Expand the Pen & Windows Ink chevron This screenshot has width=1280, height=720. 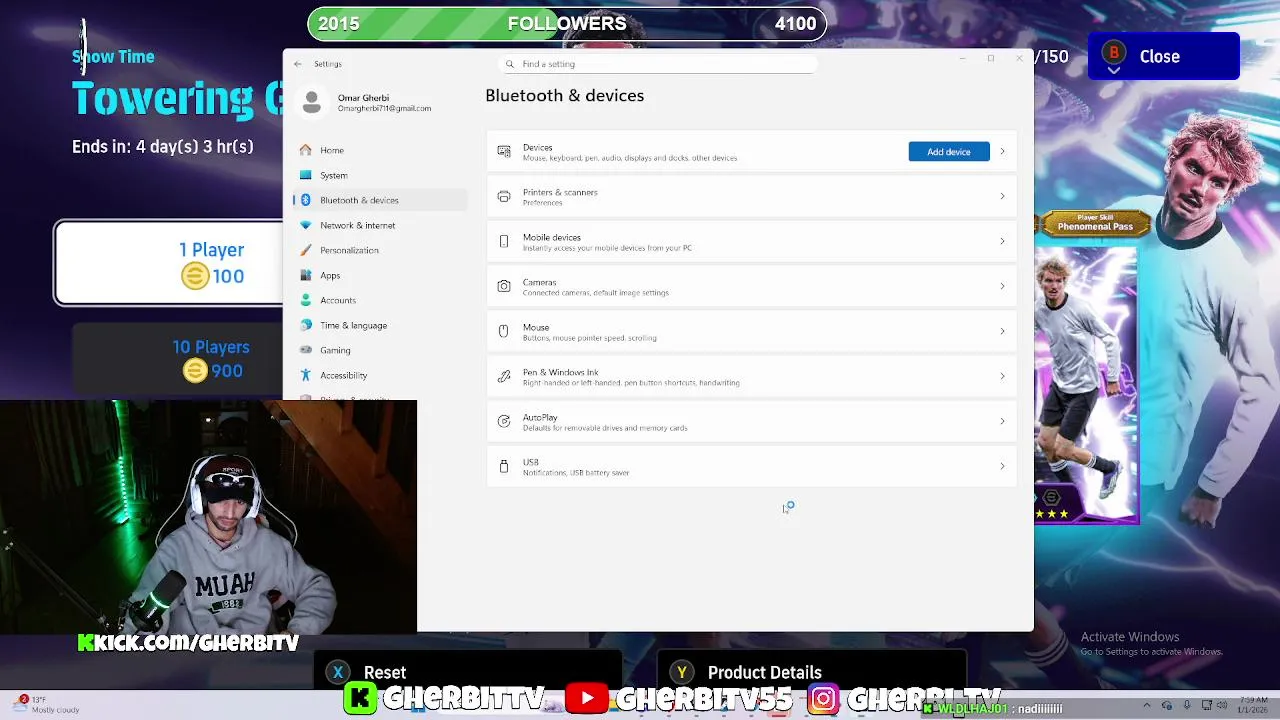[1002, 377]
